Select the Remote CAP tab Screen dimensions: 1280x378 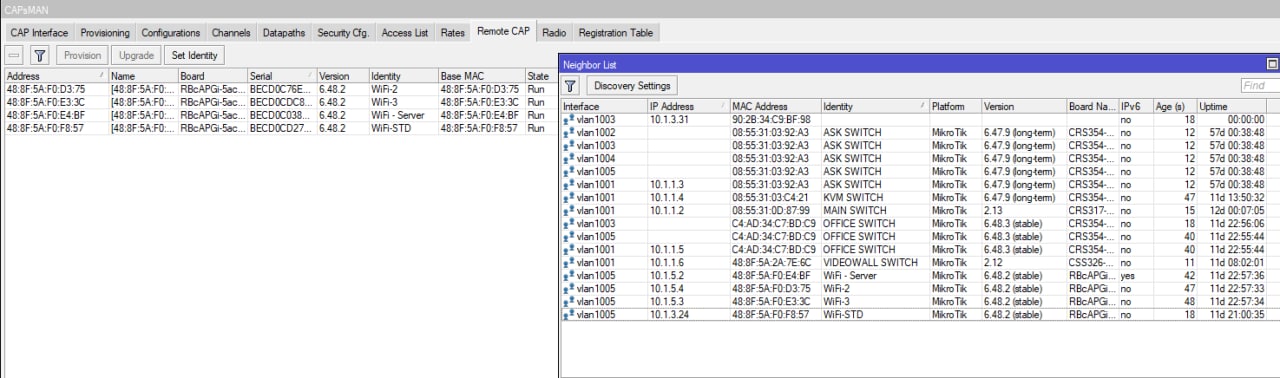pyautogui.click(x=504, y=32)
